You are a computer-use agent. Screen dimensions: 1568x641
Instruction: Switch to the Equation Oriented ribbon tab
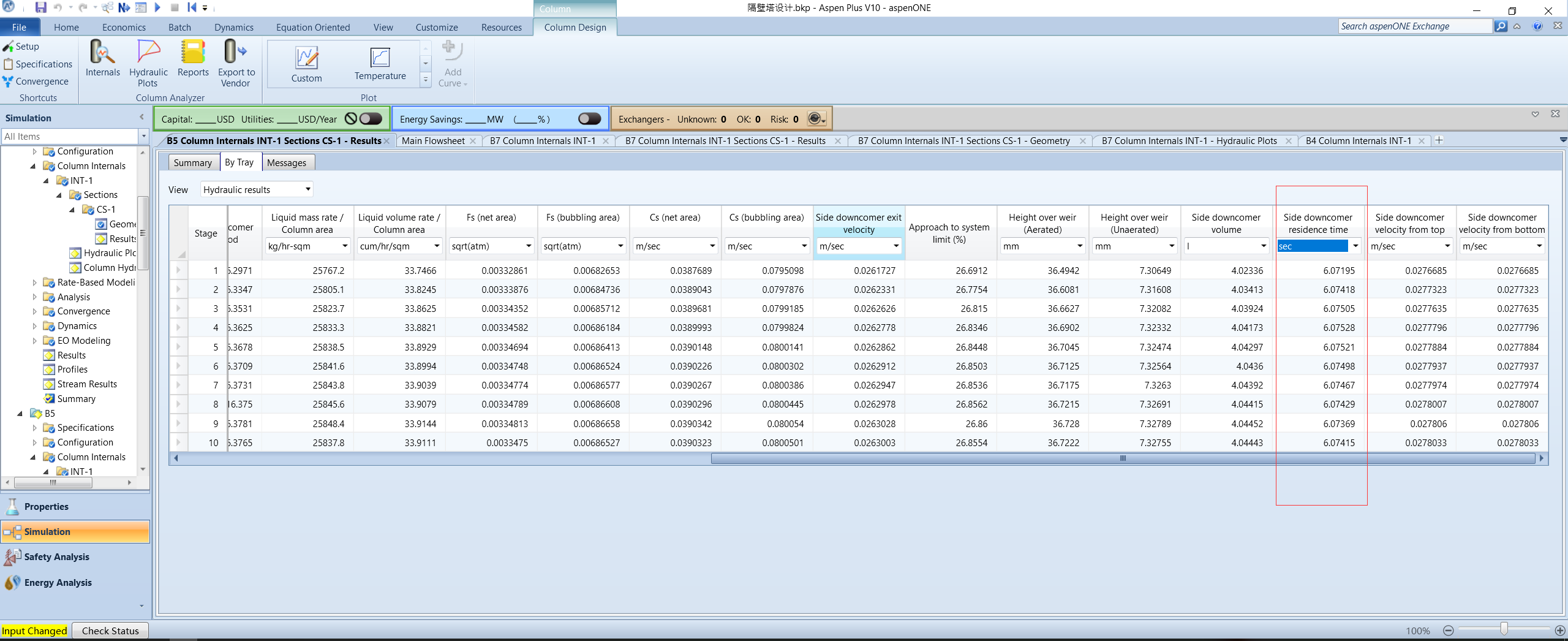pyautogui.click(x=313, y=27)
